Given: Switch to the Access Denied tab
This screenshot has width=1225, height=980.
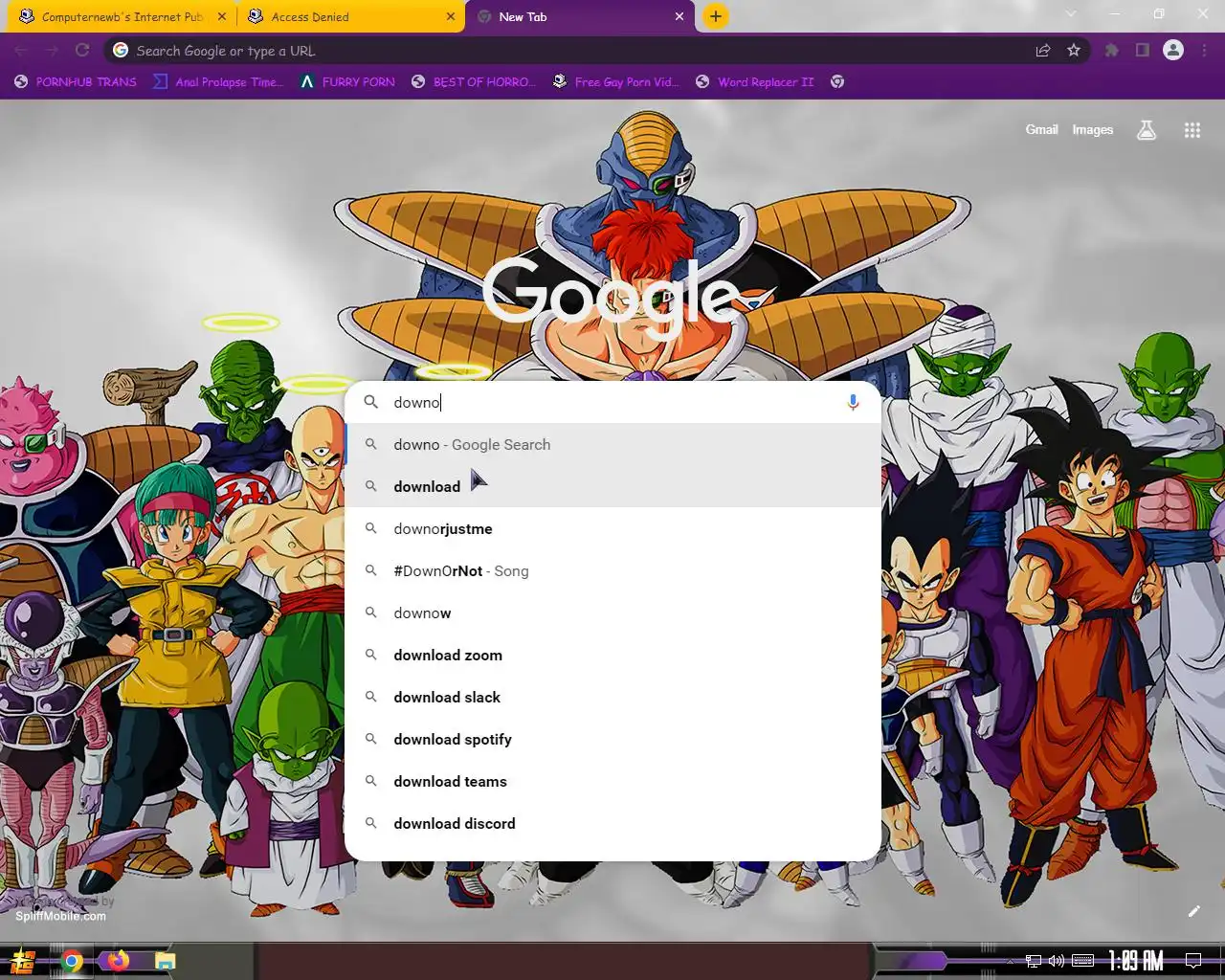Looking at the screenshot, I should coord(350,16).
